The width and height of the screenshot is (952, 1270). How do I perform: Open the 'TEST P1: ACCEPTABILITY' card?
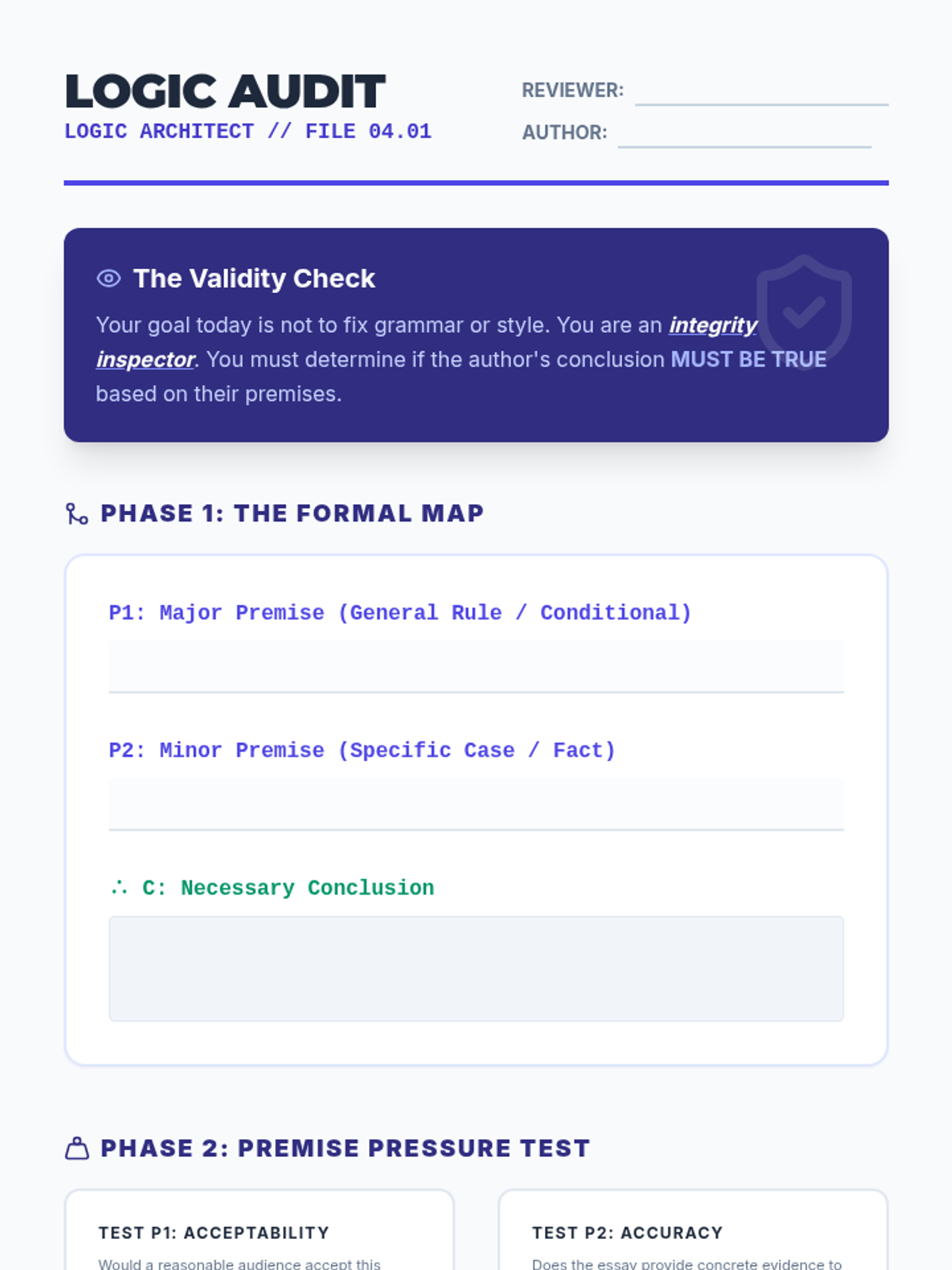pos(259,1233)
